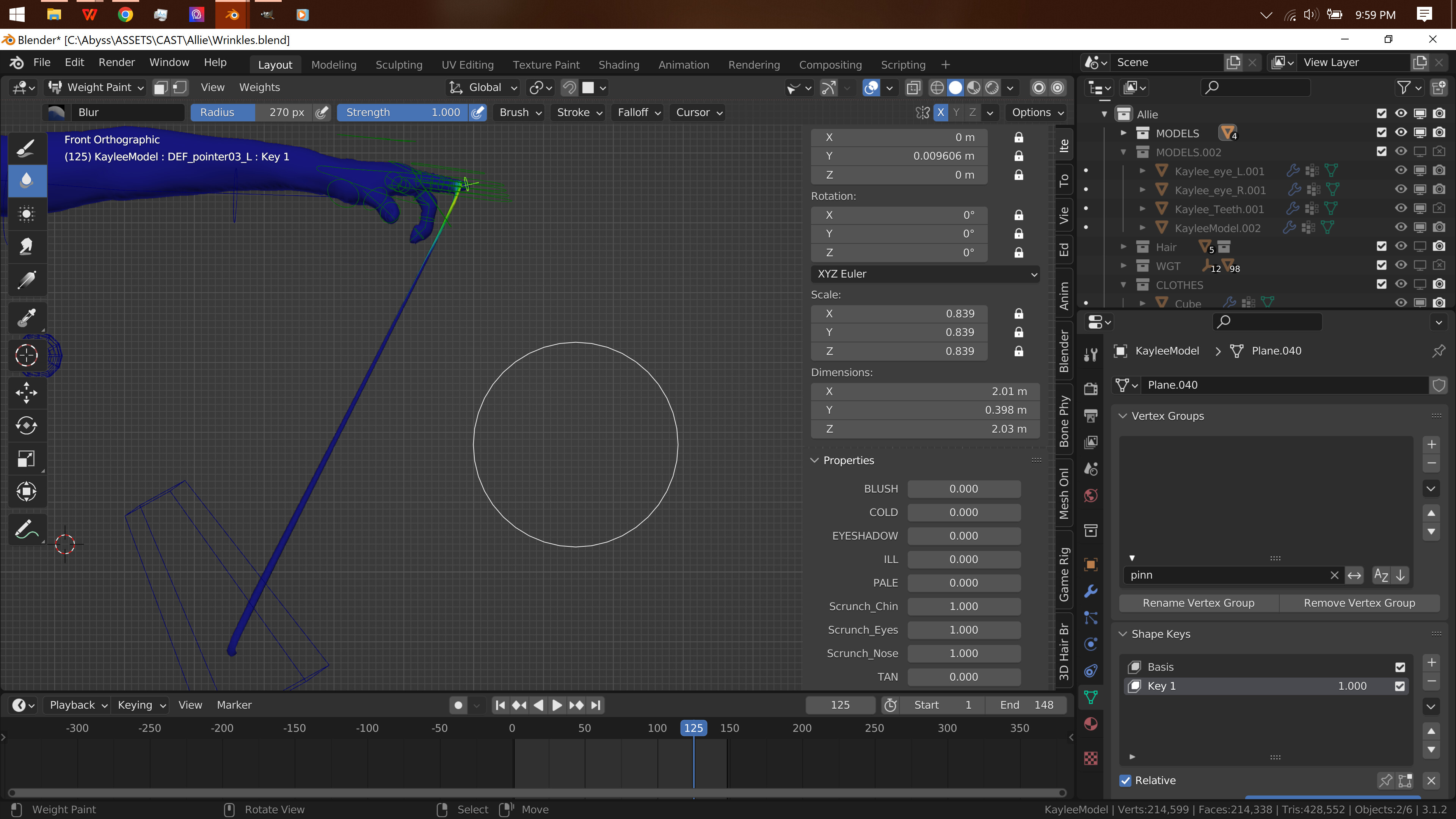Expand the Hair collection in outliner

pyautogui.click(x=1123, y=247)
